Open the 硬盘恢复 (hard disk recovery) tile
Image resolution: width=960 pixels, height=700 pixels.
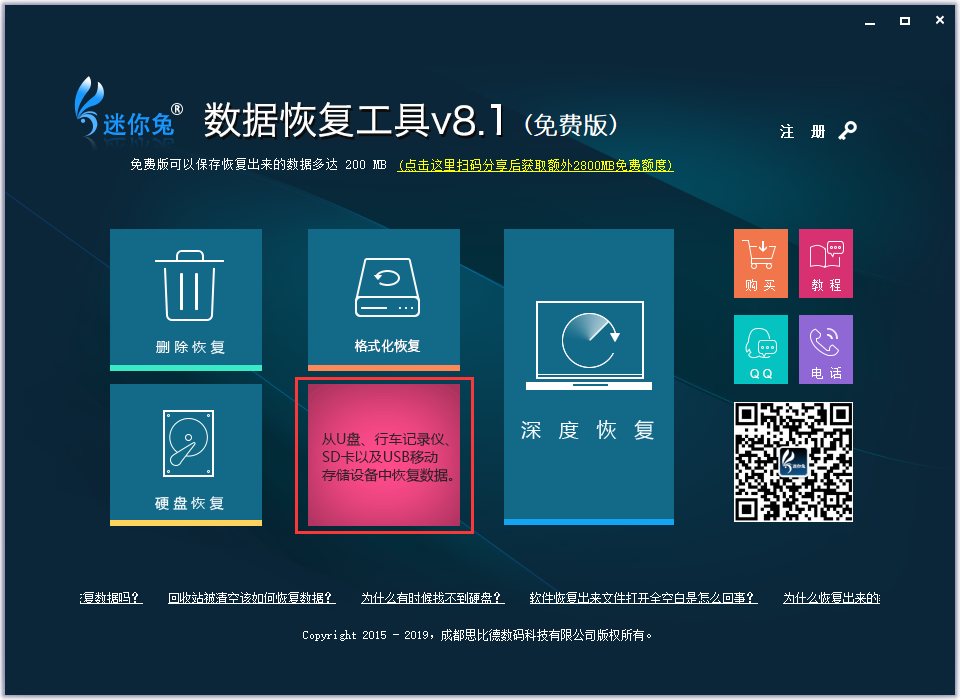(x=186, y=454)
